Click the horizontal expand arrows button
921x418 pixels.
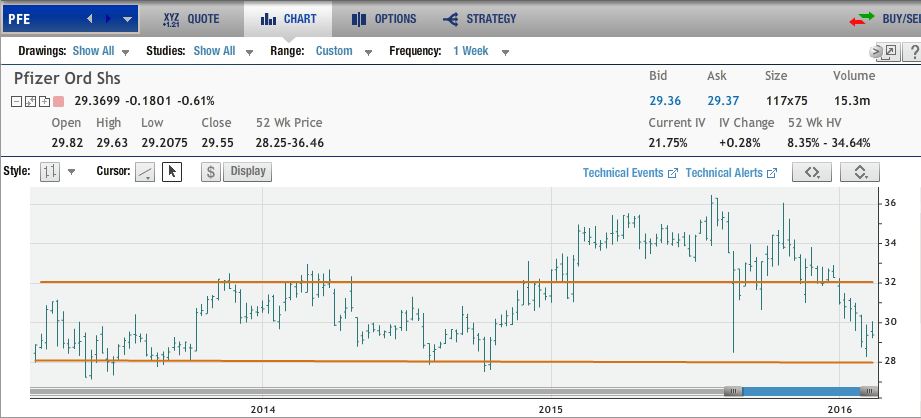(812, 172)
